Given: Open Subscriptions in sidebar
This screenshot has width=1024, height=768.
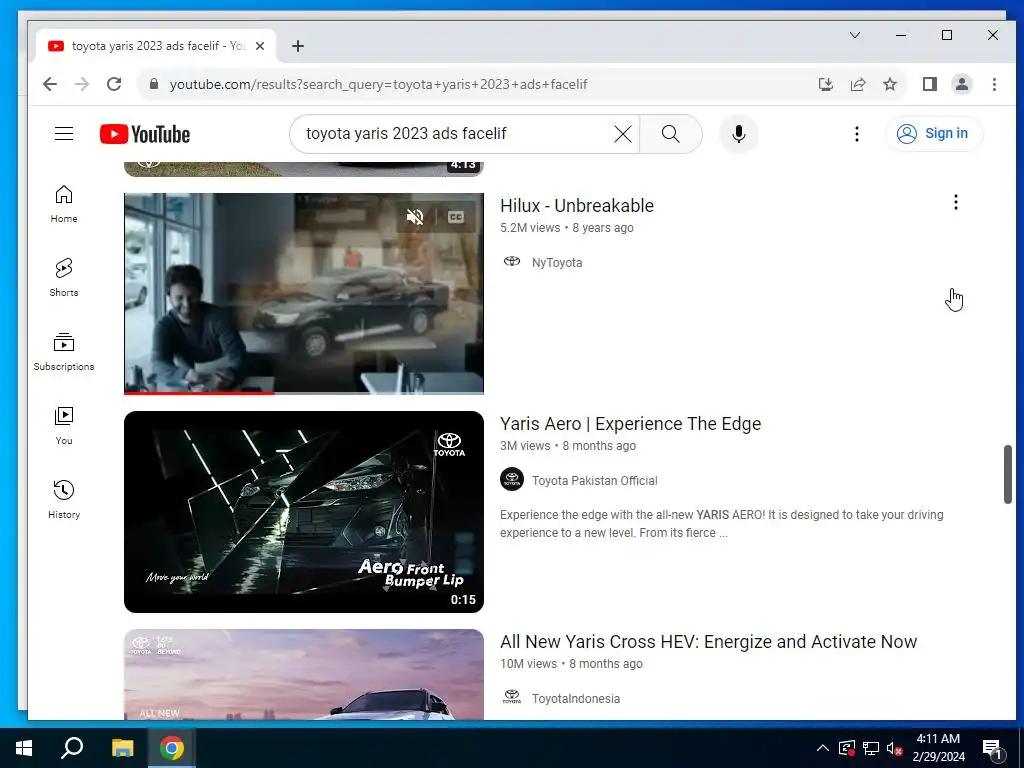Looking at the screenshot, I should 64,351.
